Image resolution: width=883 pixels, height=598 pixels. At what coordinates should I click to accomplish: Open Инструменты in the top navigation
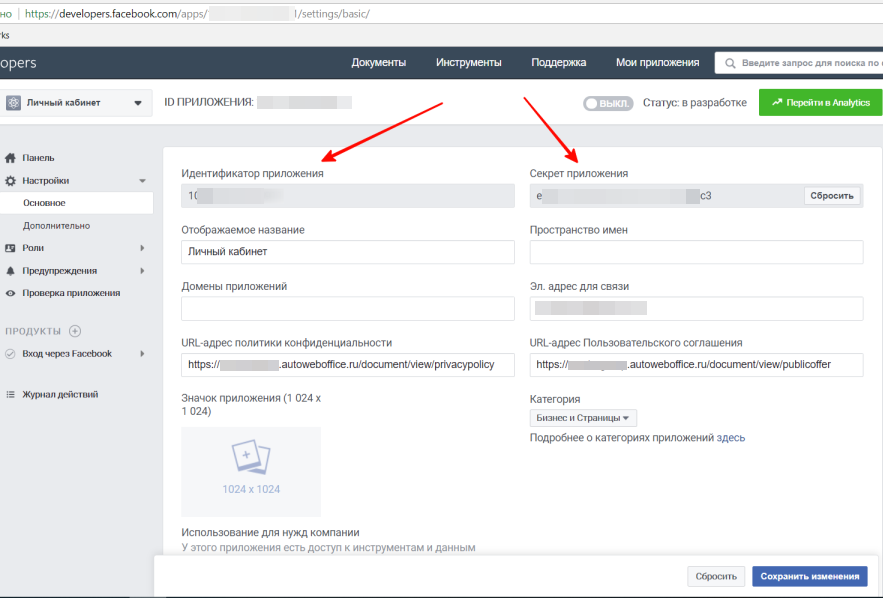point(469,63)
